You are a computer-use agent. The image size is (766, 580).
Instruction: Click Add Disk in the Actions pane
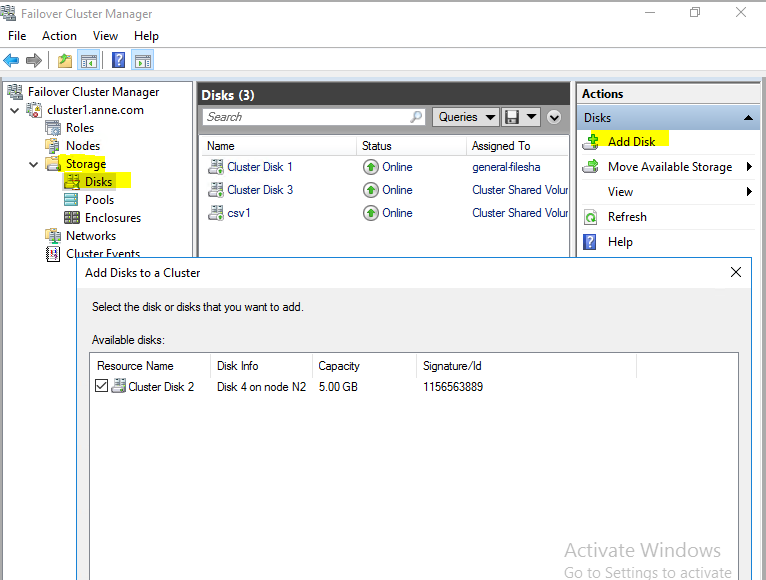pos(631,142)
